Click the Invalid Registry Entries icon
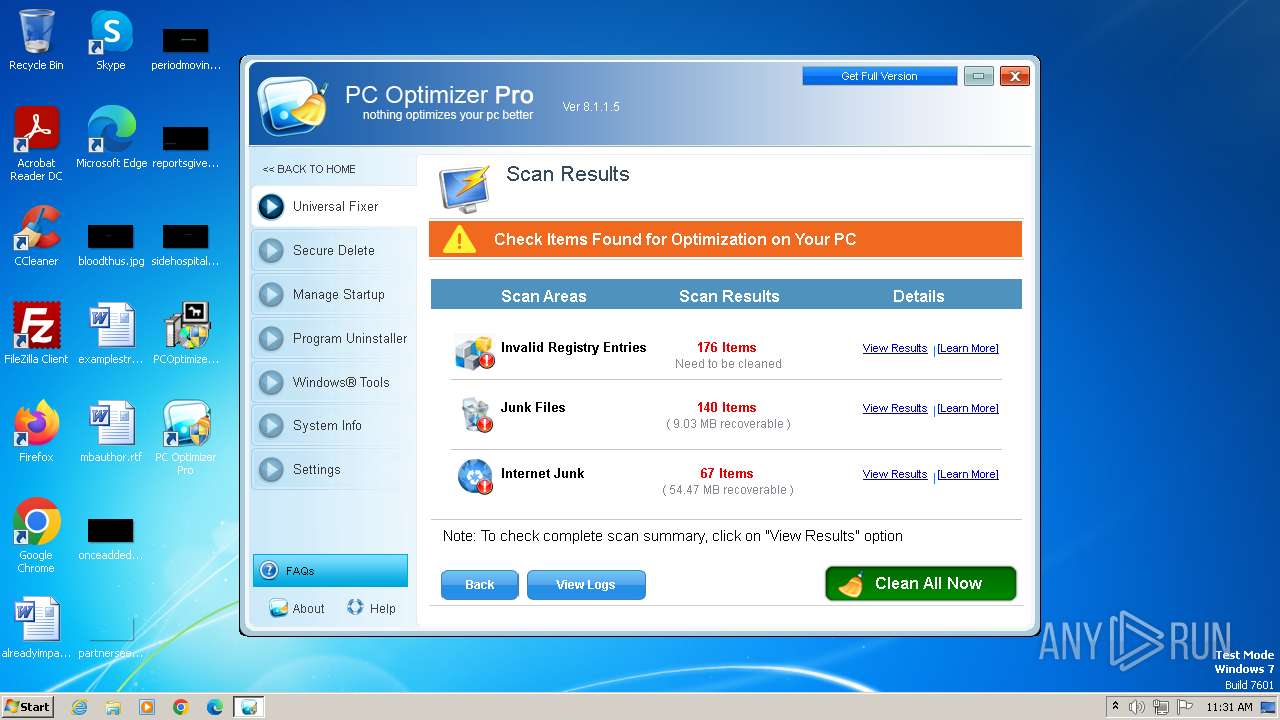Screen dimensions: 1280x720 pos(474,352)
